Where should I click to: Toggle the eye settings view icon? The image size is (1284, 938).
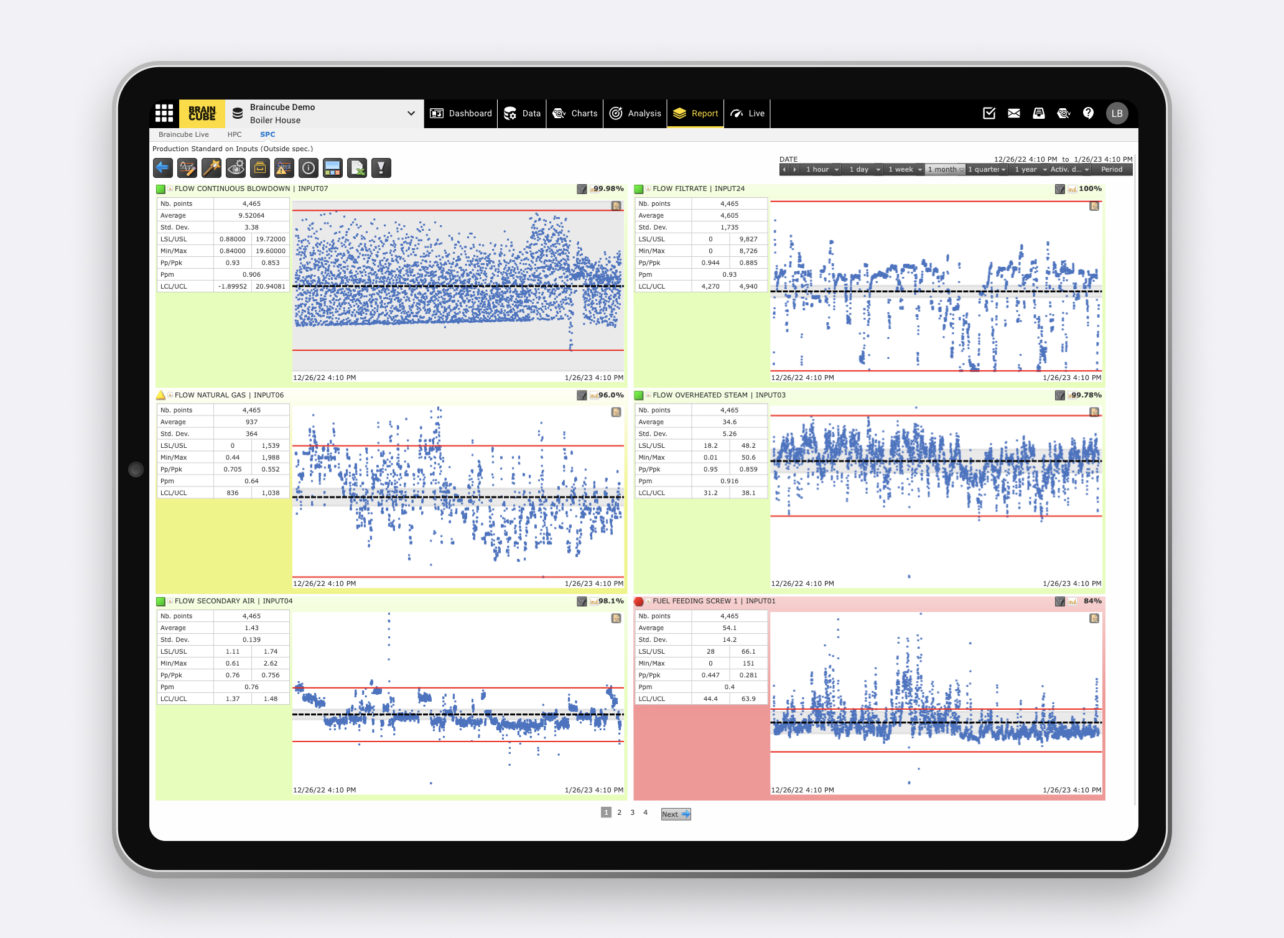point(235,168)
